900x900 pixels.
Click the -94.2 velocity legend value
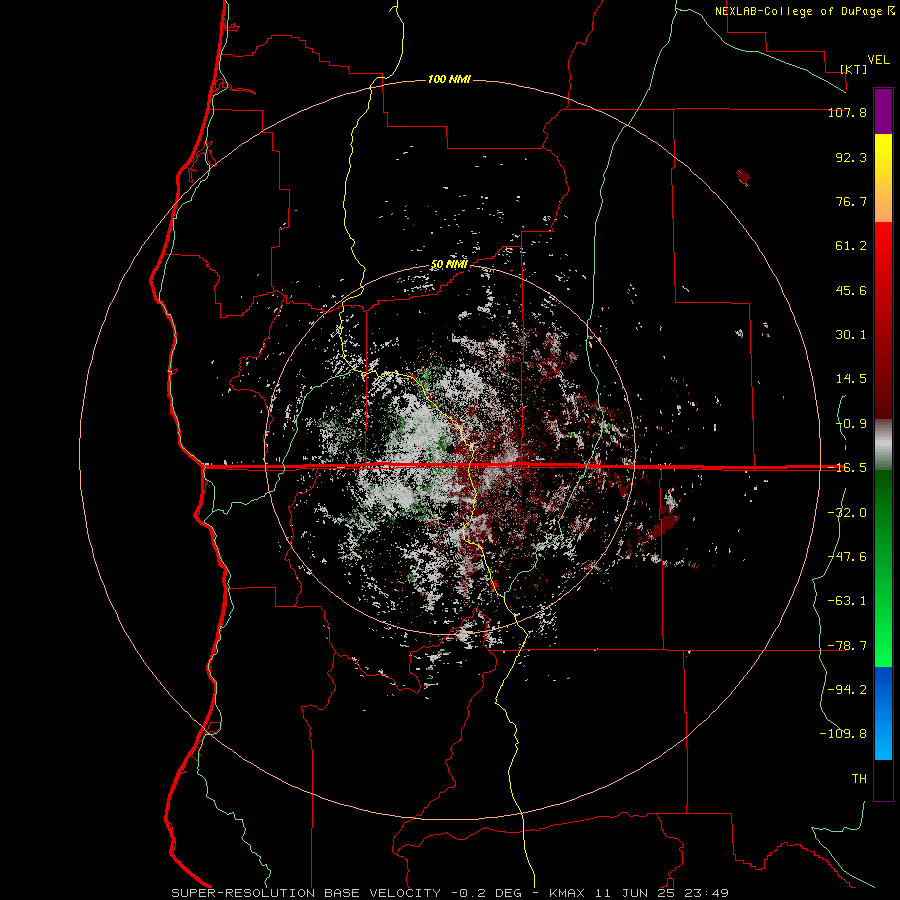[847, 689]
